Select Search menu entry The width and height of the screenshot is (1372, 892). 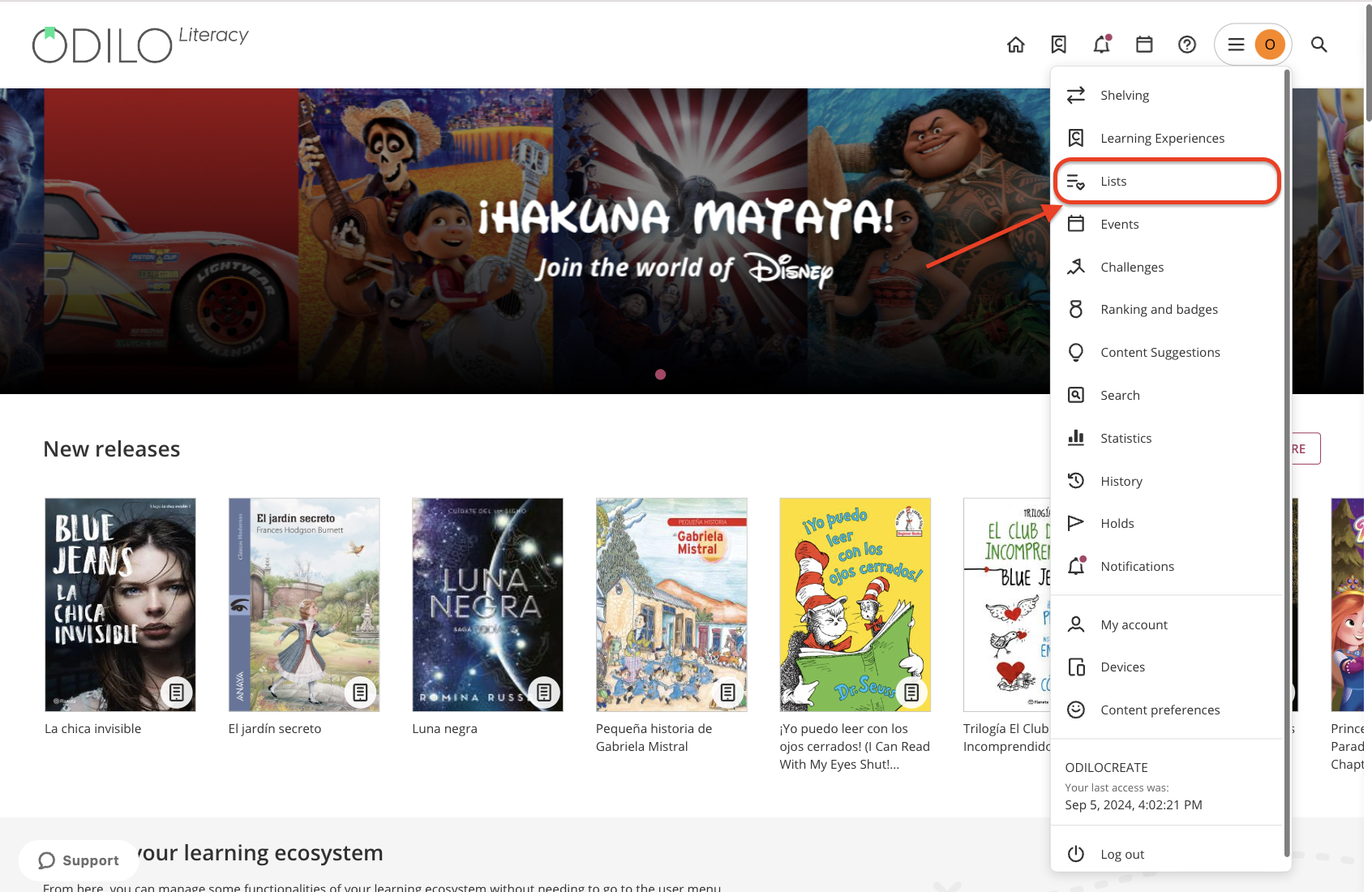pyautogui.click(x=1168, y=395)
